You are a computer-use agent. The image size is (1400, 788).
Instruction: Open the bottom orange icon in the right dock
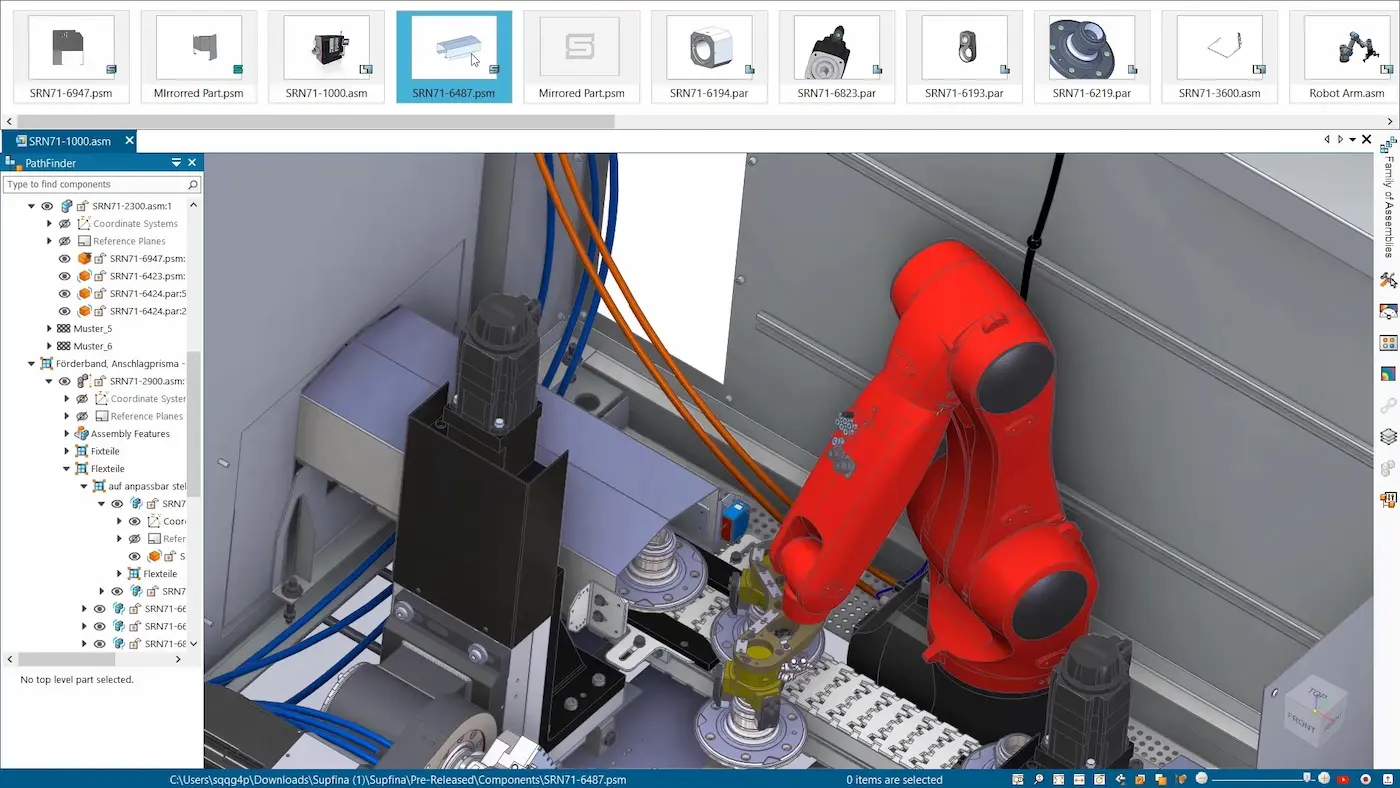pyautogui.click(x=1388, y=499)
